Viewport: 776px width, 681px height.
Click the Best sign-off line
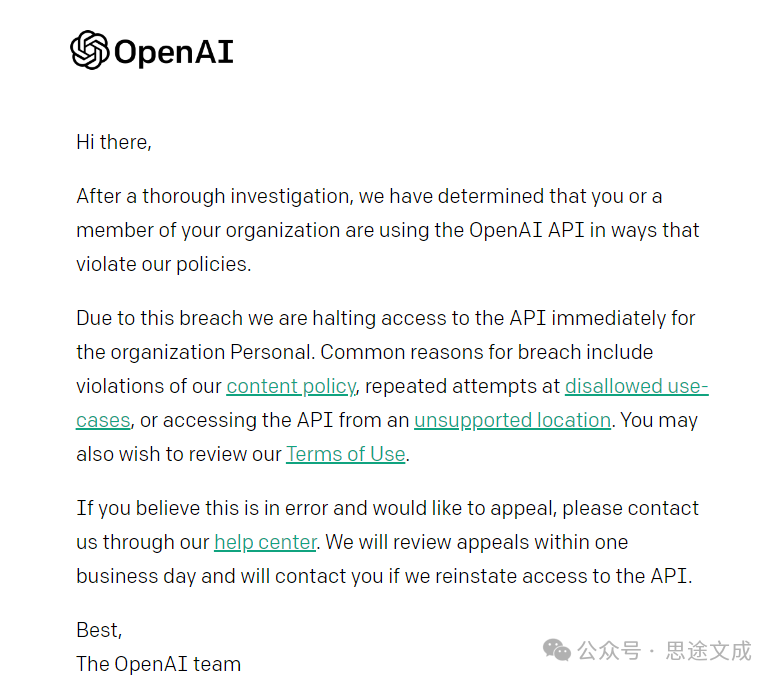[99, 631]
